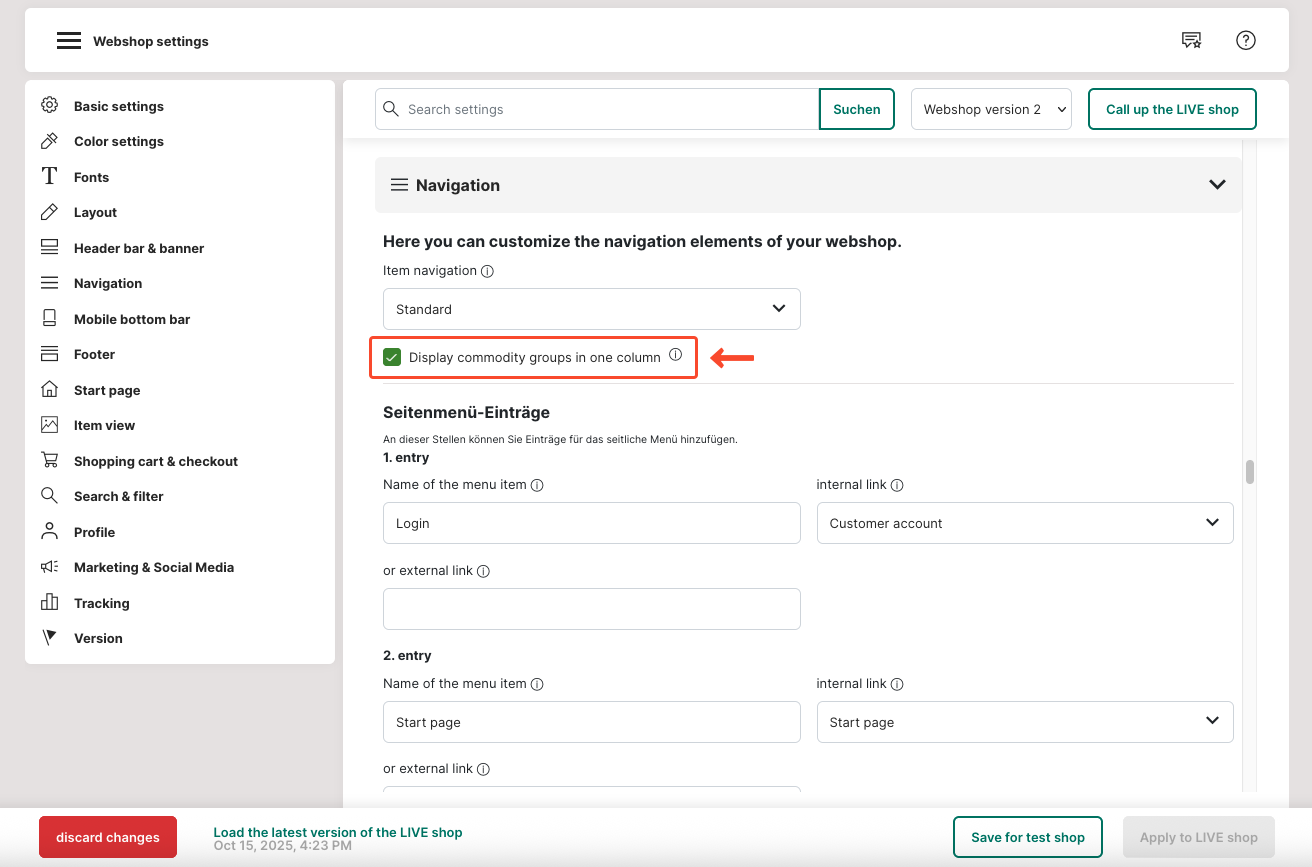Click the Color settings eyedropper icon
This screenshot has width=1312, height=867.
pos(49,141)
